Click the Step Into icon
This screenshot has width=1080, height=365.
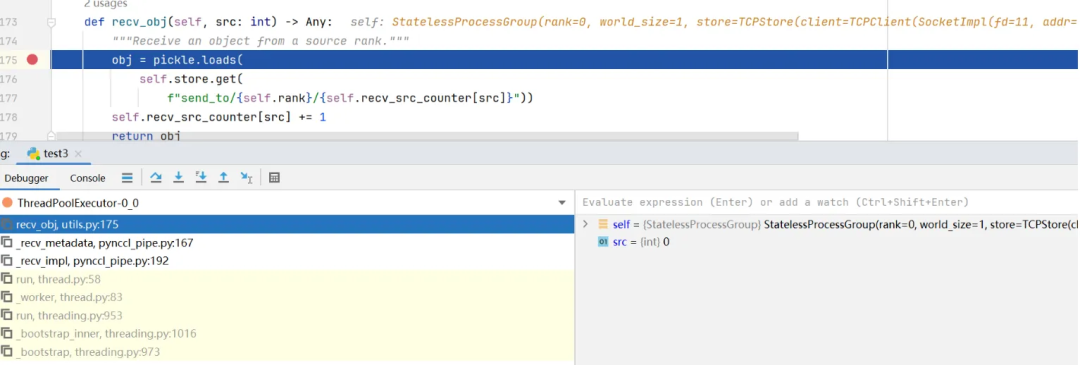[x=178, y=178]
